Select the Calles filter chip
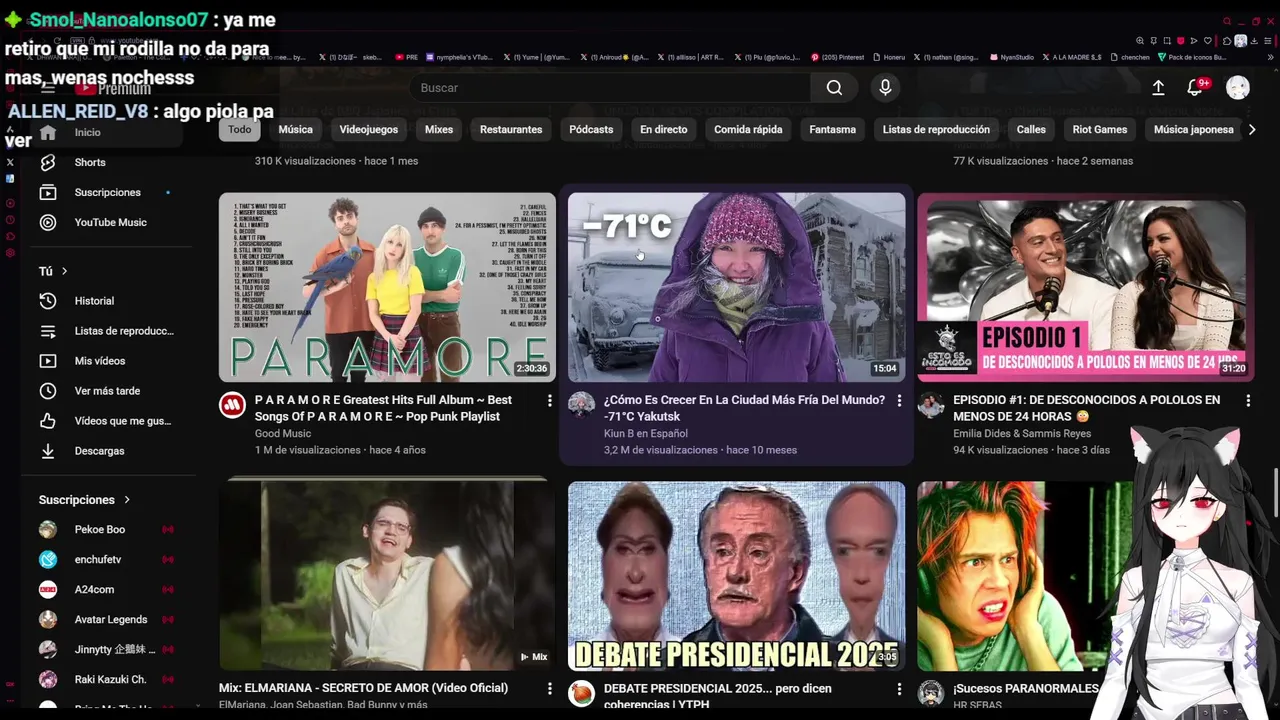Screen dimensions: 1280x720 (1031, 130)
